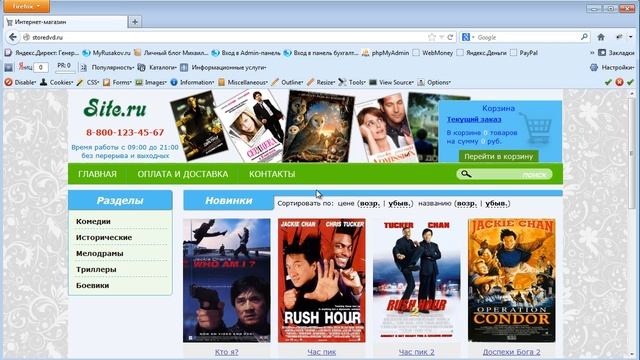Sort by price descending (цене убыв.)
This screenshot has height=360, width=640.
(399, 203)
